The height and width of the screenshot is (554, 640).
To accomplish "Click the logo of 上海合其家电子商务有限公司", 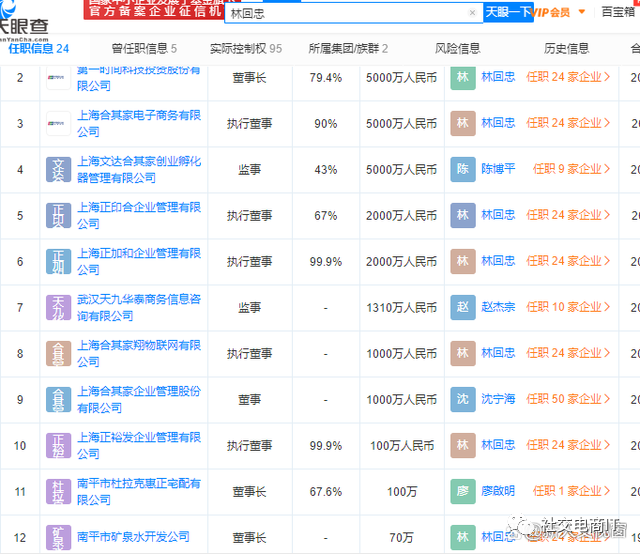I will 58,123.
